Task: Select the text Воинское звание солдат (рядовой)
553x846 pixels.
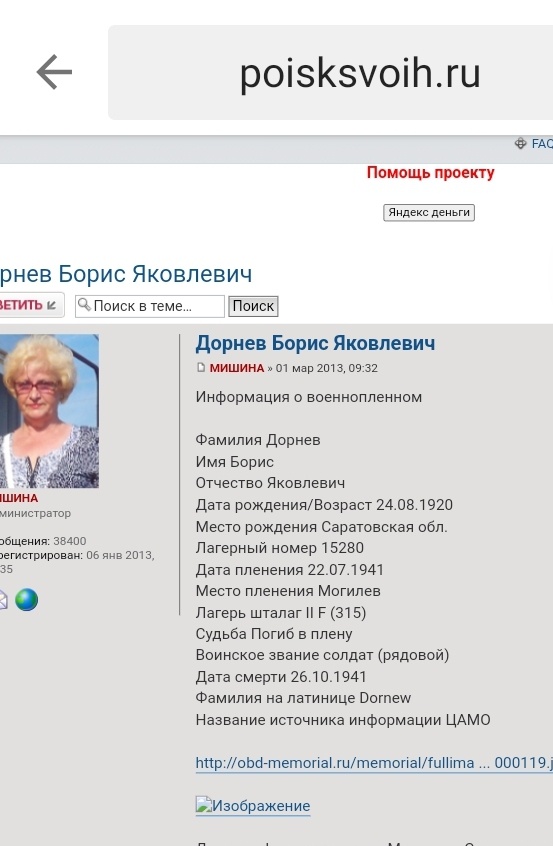Action: coord(322,655)
